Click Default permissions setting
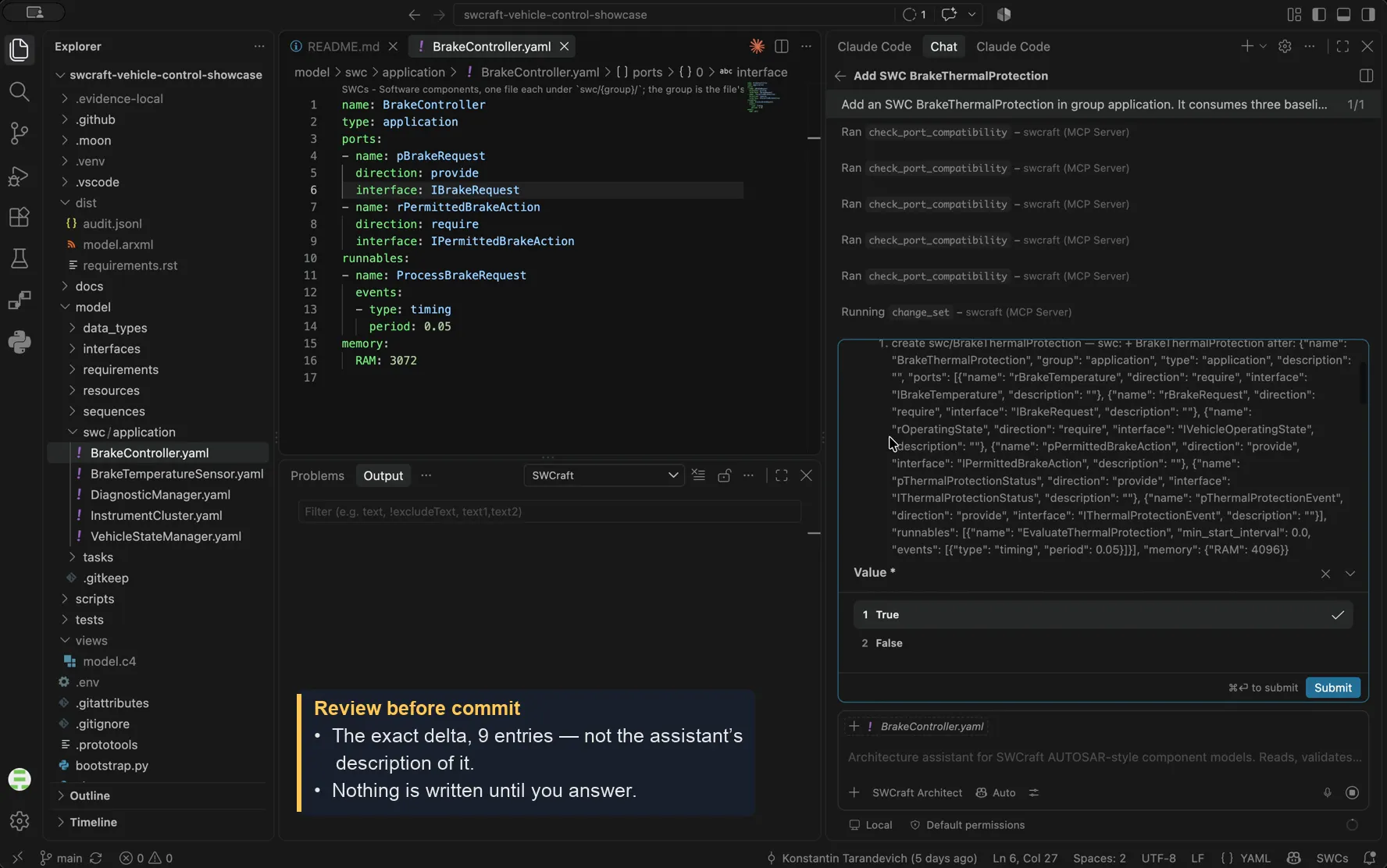Viewport: 1387px width, 868px height. (x=967, y=826)
